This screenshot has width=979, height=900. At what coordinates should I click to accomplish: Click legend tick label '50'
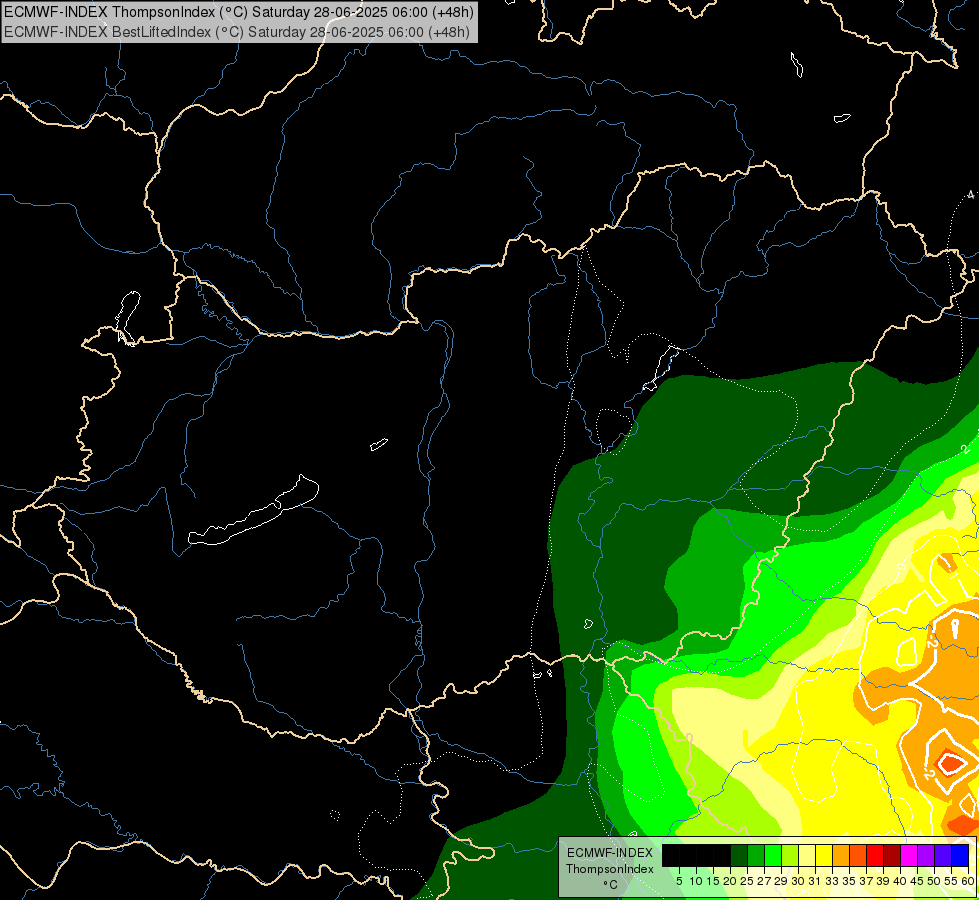[934, 881]
